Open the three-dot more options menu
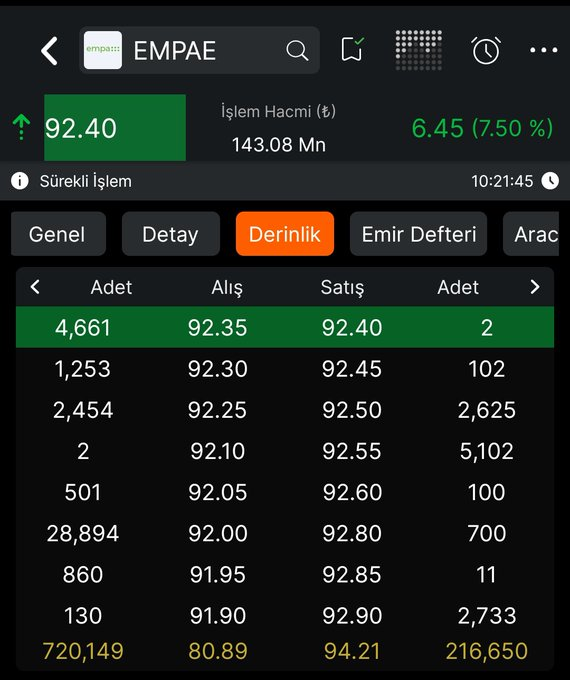The width and height of the screenshot is (570, 680). point(544,50)
